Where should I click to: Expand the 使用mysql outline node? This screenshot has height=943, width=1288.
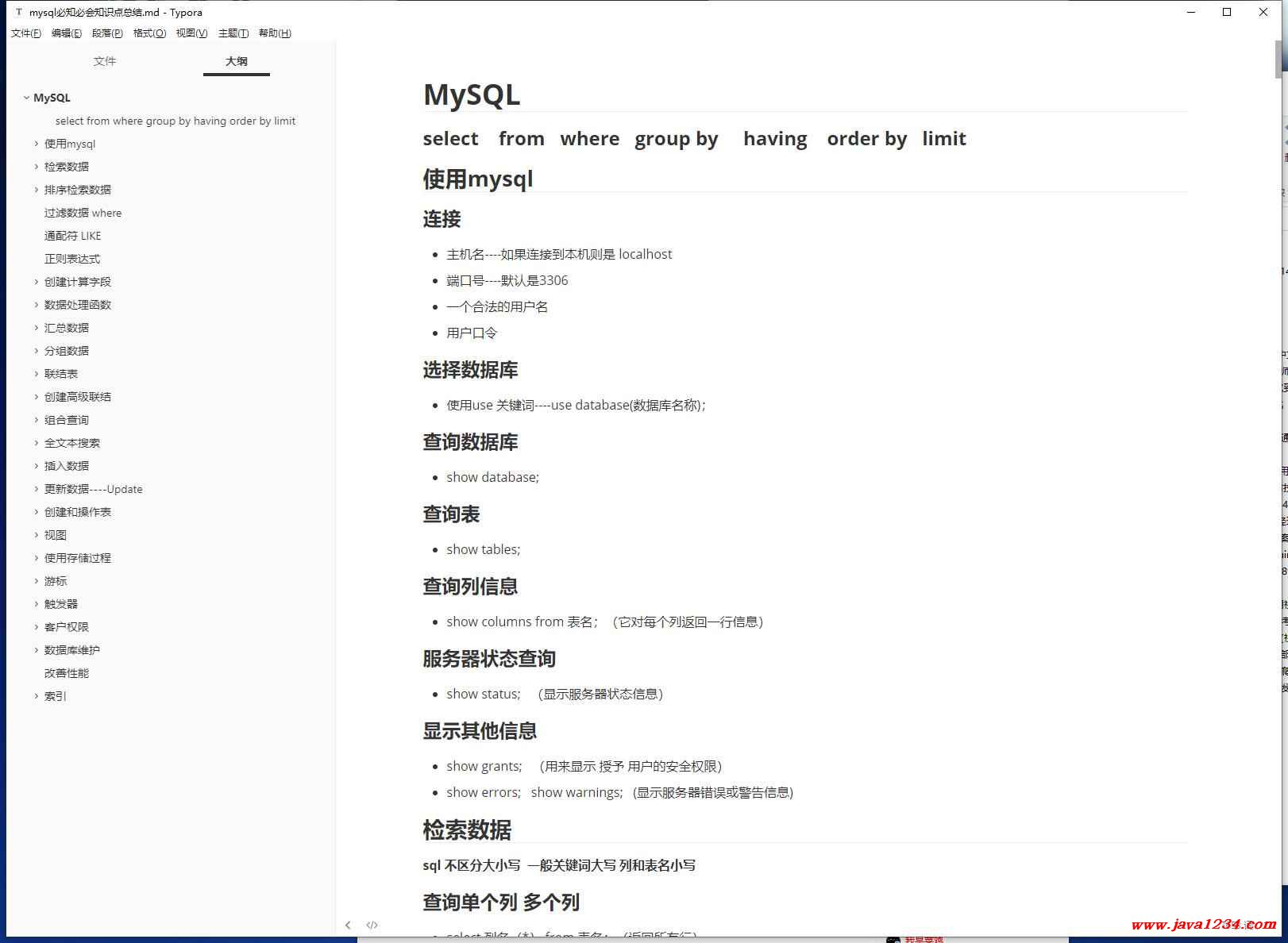pyautogui.click(x=37, y=144)
